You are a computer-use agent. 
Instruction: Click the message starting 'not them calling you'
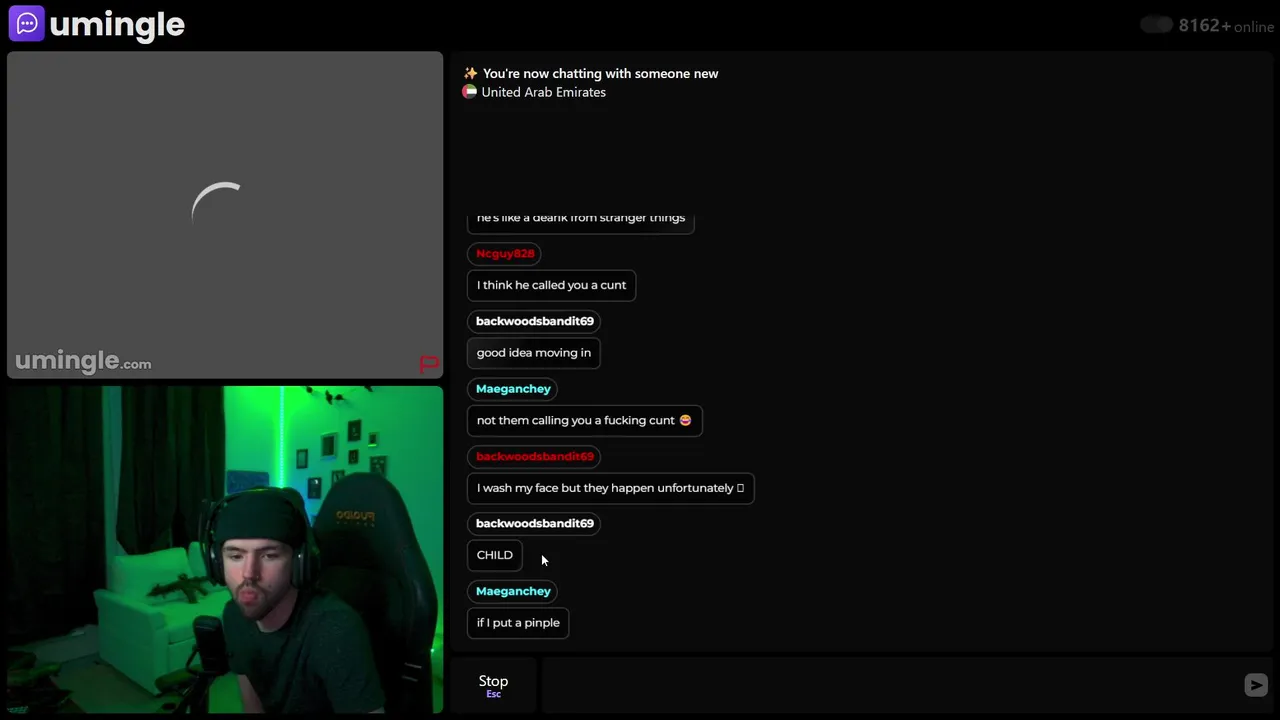tap(584, 420)
